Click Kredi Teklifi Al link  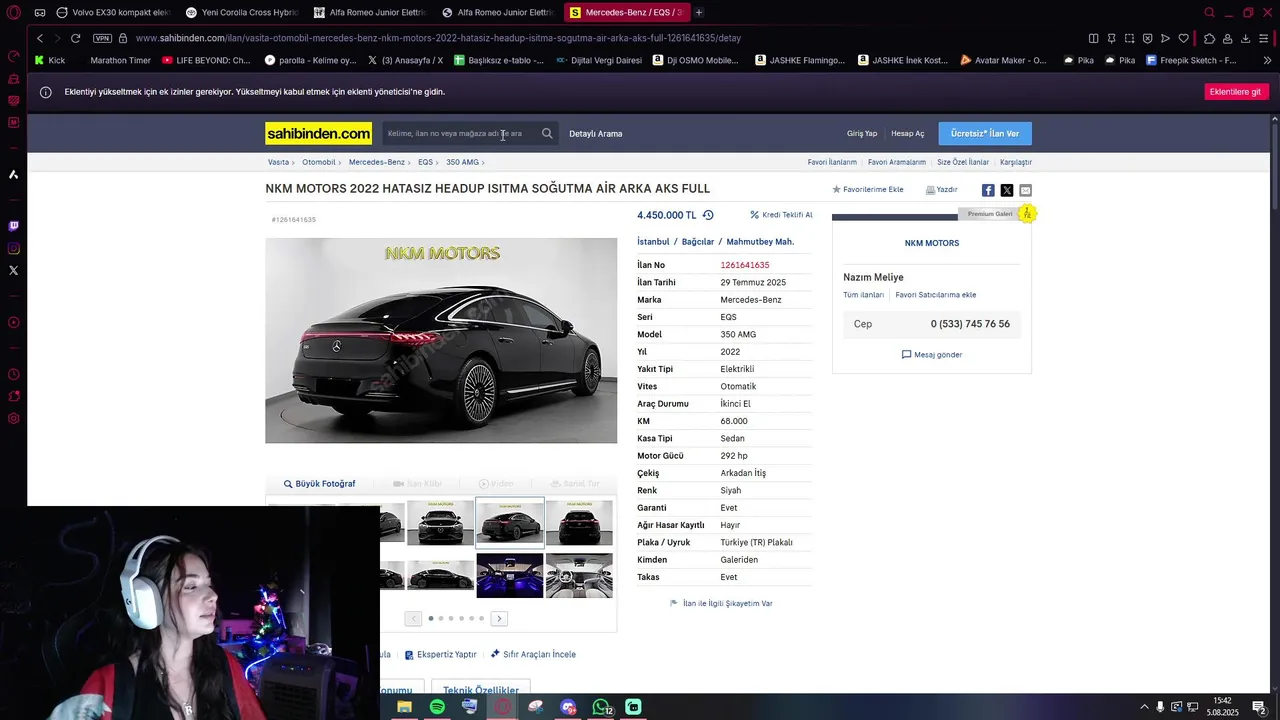782,215
